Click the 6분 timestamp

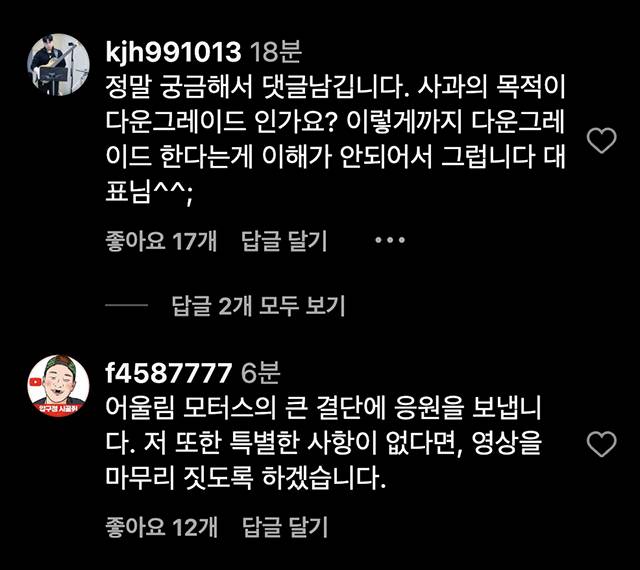click(260, 373)
